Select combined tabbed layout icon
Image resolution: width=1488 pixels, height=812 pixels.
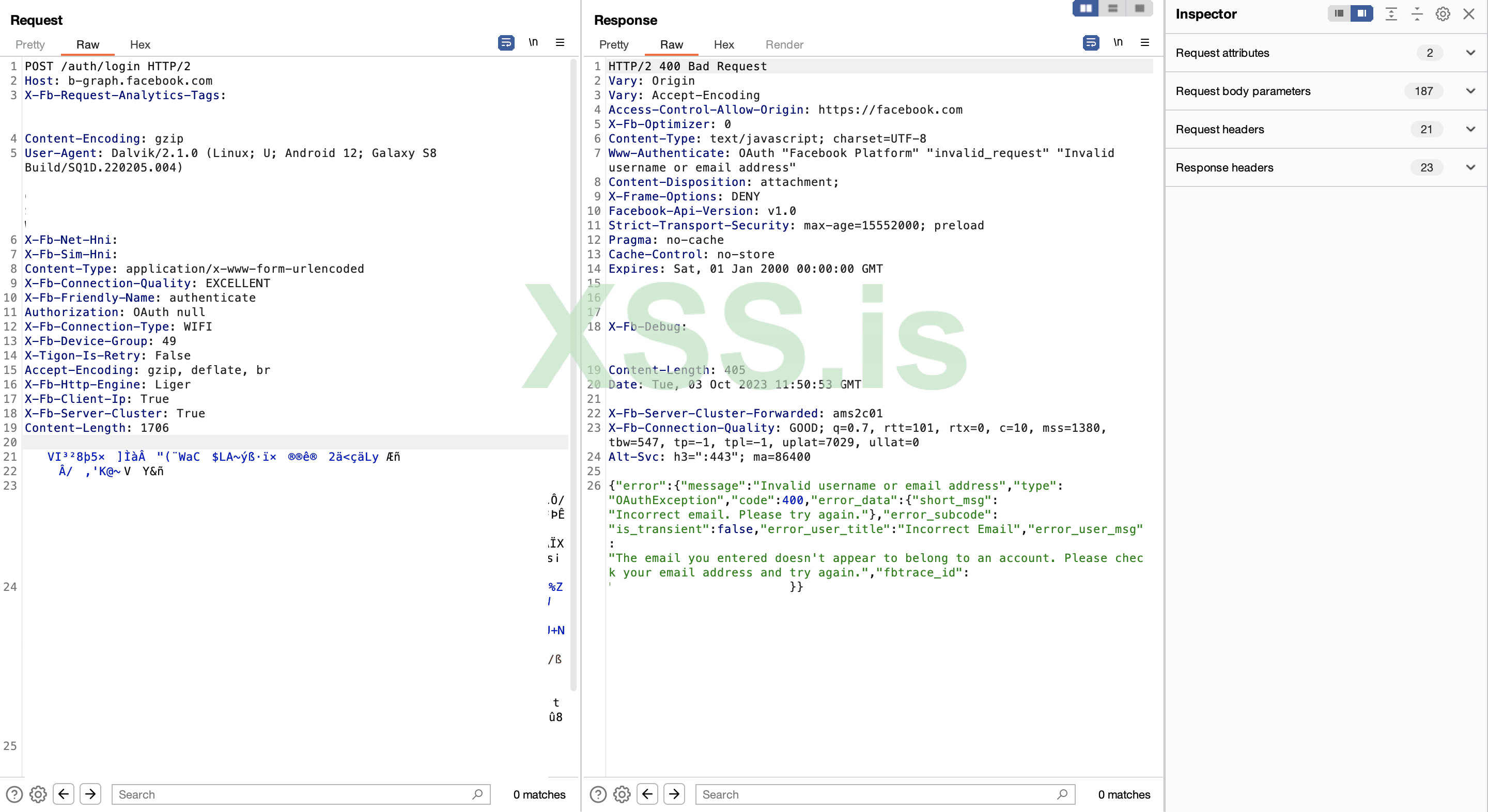pos(1139,9)
